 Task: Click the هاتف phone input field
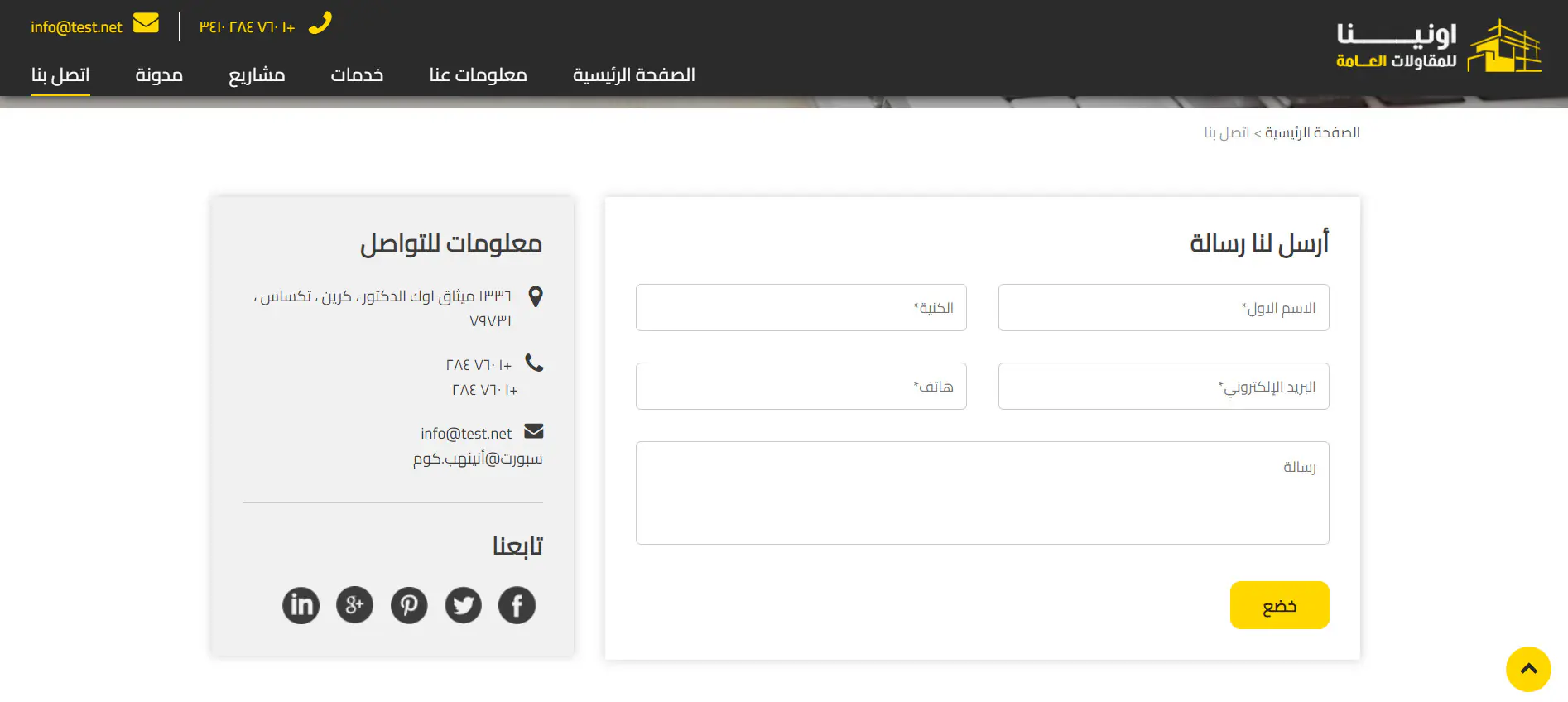point(801,387)
